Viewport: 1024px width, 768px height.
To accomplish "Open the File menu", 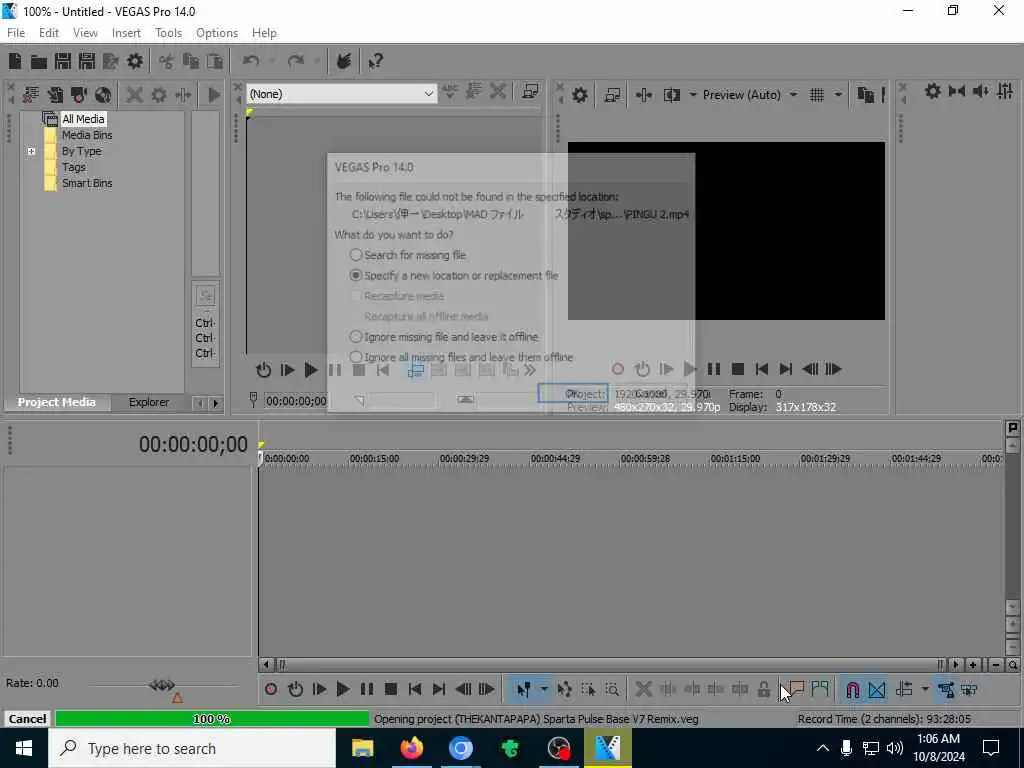I will pos(16,33).
